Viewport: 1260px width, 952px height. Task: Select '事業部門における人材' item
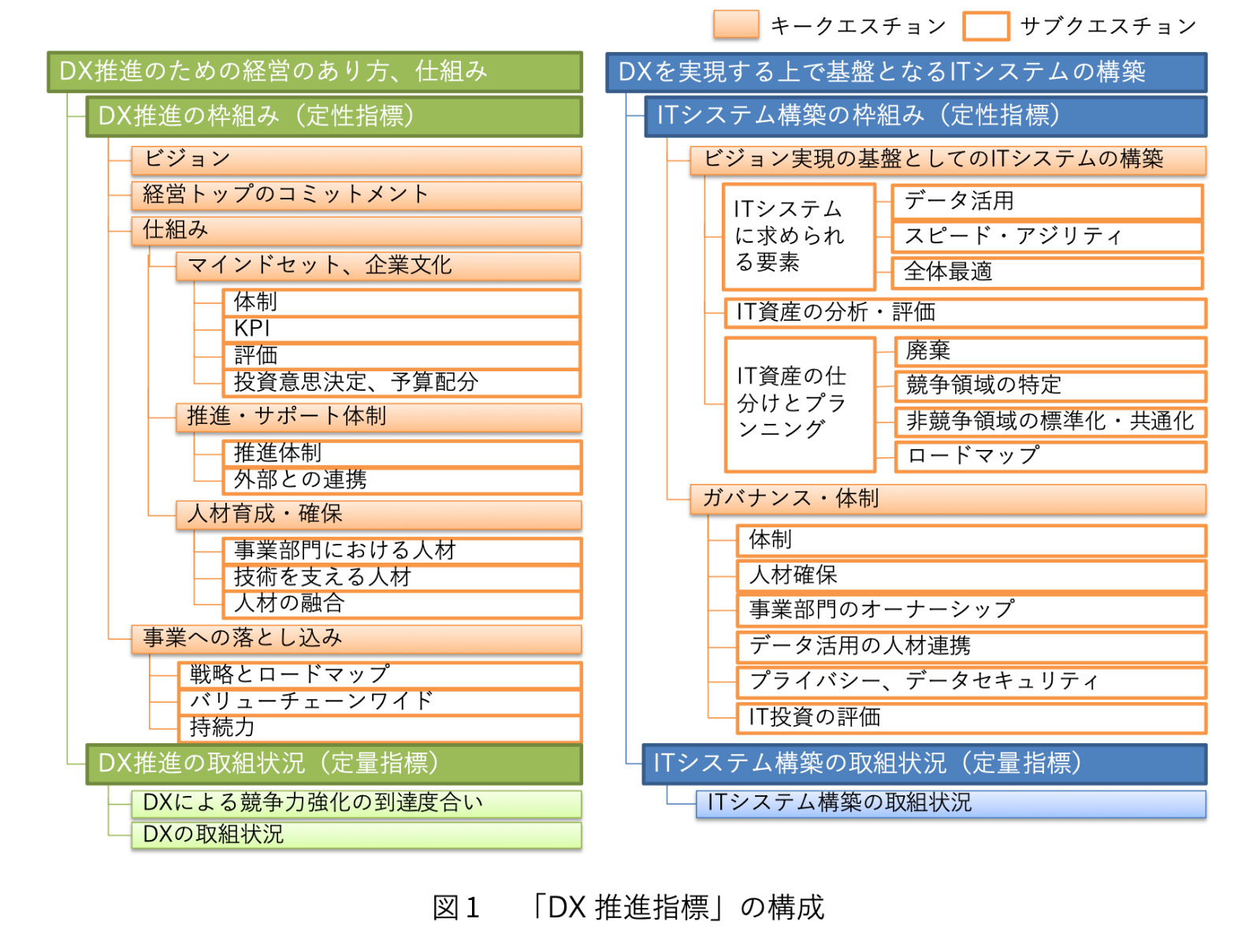(402, 551)
